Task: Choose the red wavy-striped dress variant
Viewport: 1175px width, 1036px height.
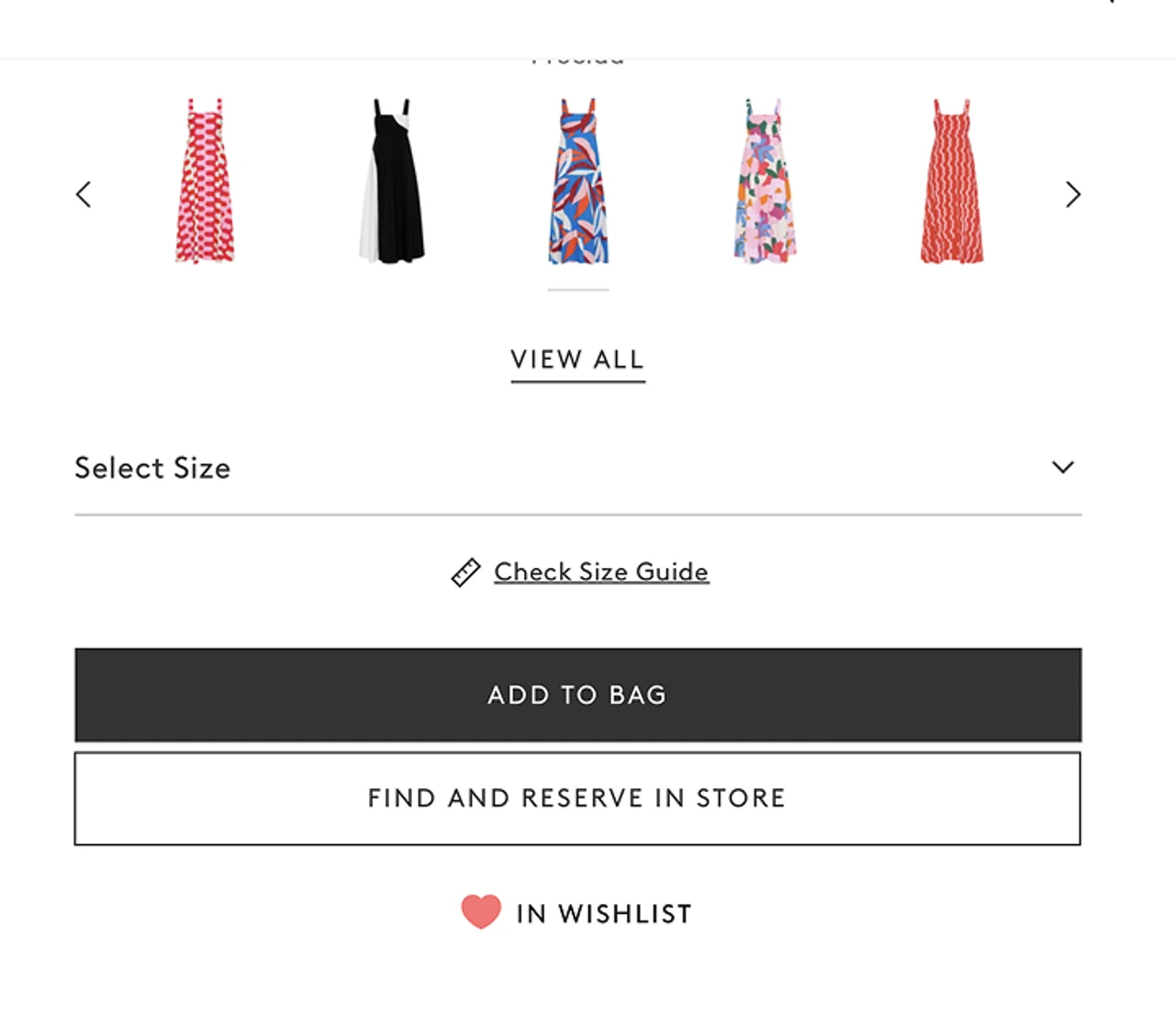Action: click(x=952, y=182)
